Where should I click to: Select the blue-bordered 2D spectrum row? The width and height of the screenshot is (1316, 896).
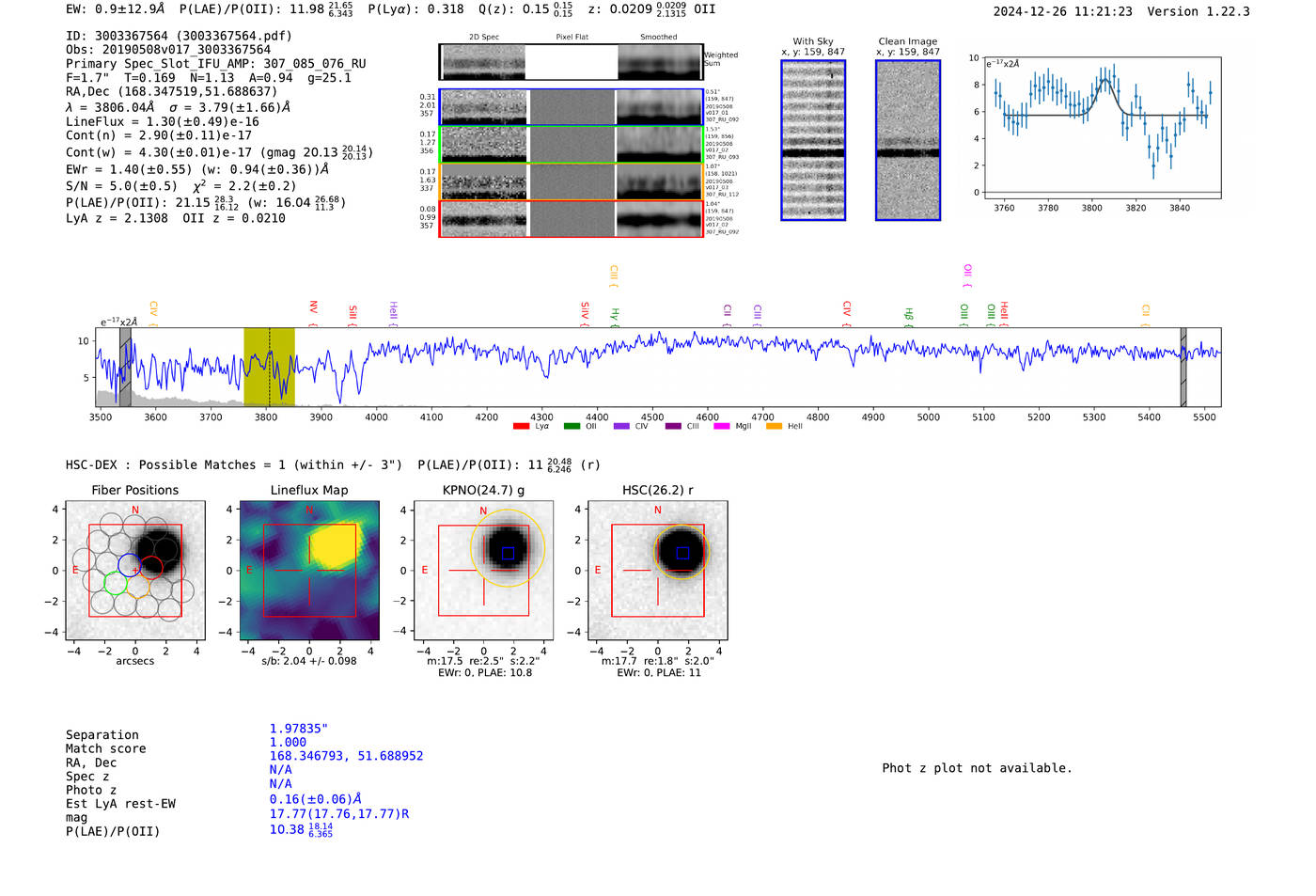[572, 107]
